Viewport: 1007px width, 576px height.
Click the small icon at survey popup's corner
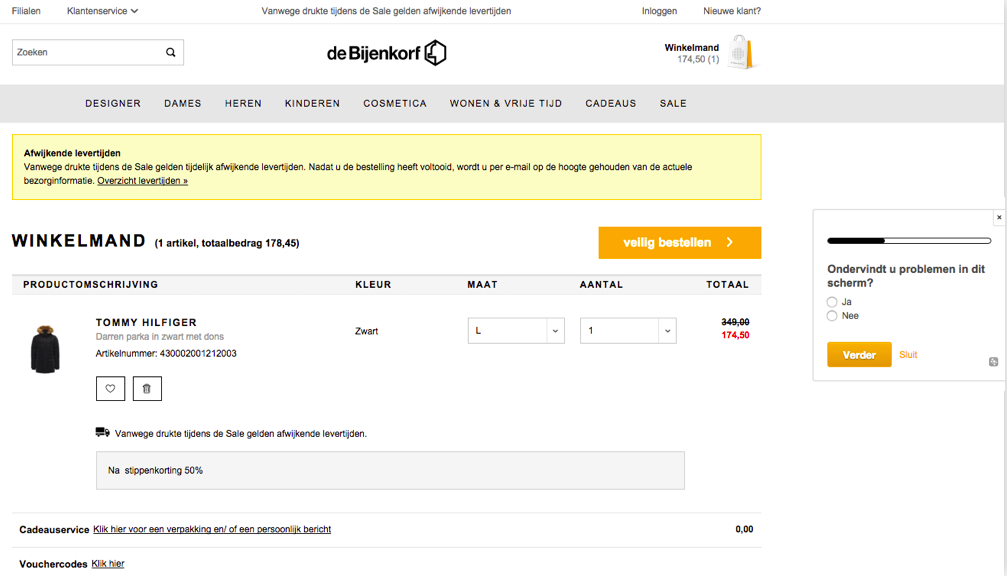click(x=994, y=362)
